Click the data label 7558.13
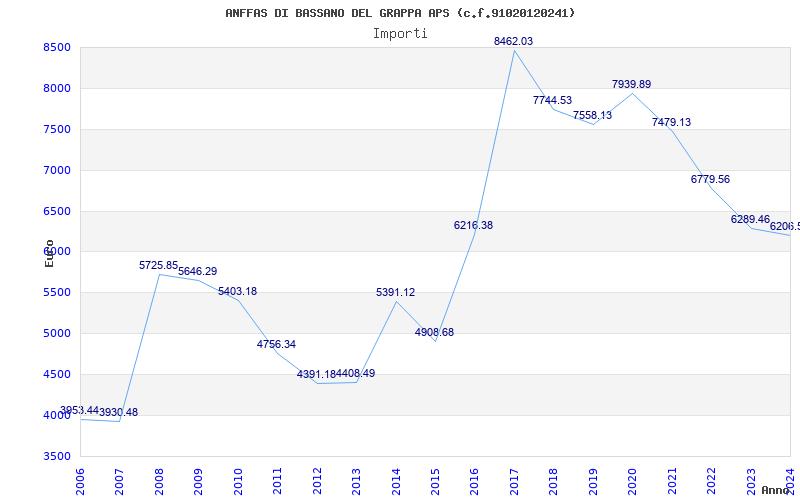Viewport: 800px width, 500px height. pos(592,116)
